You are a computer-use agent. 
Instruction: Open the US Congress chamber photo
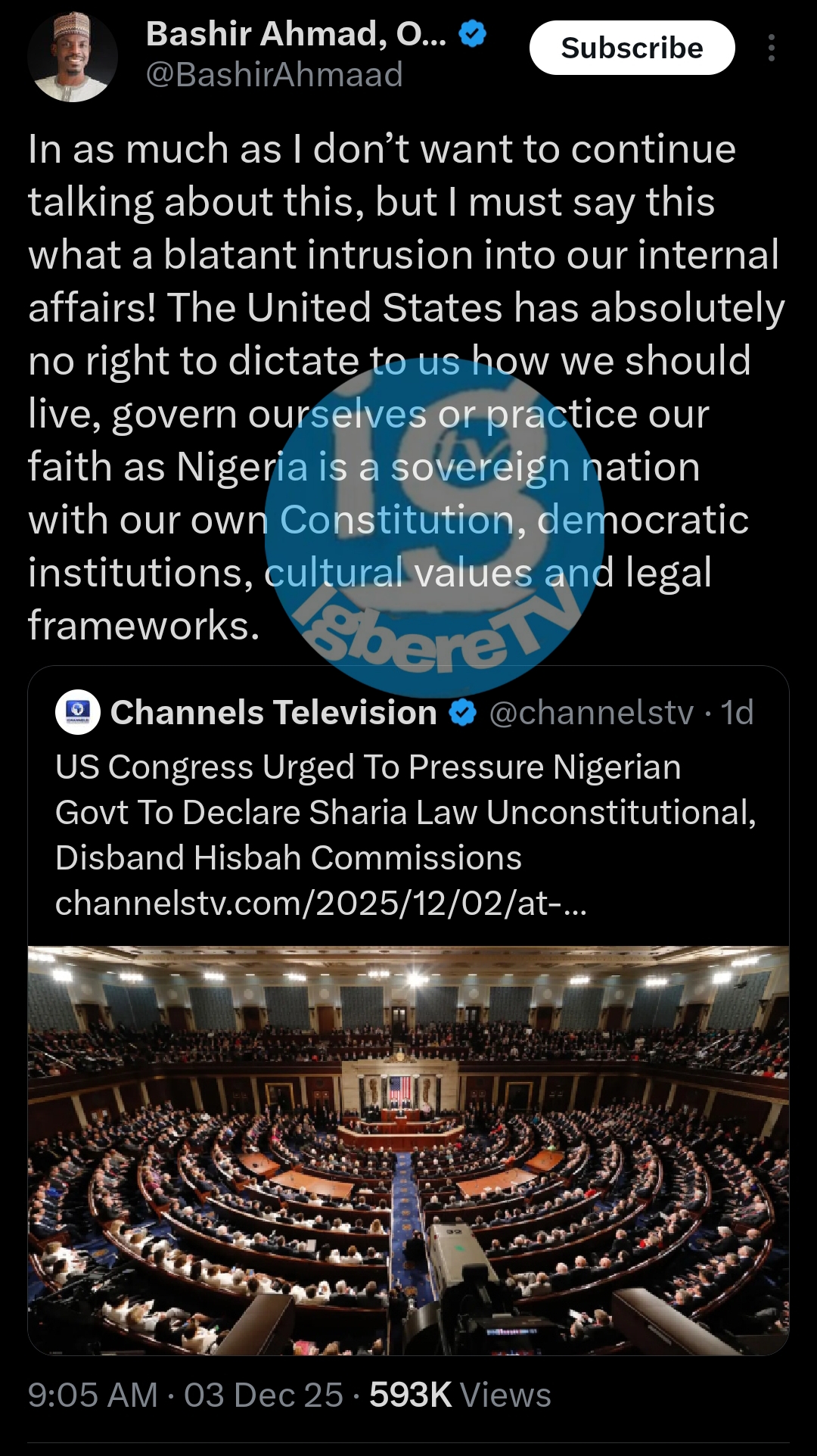point(408,1150)
